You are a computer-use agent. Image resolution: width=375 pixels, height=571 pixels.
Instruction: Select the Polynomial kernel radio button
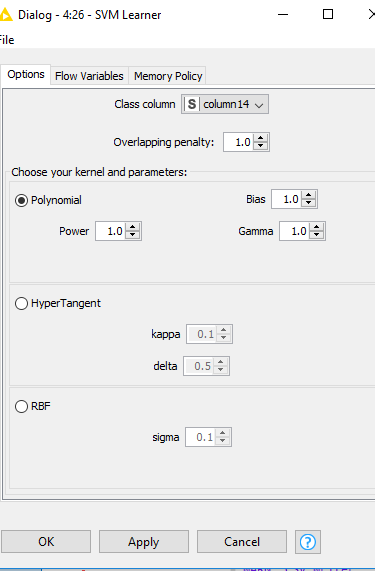[x=21, y=200]
